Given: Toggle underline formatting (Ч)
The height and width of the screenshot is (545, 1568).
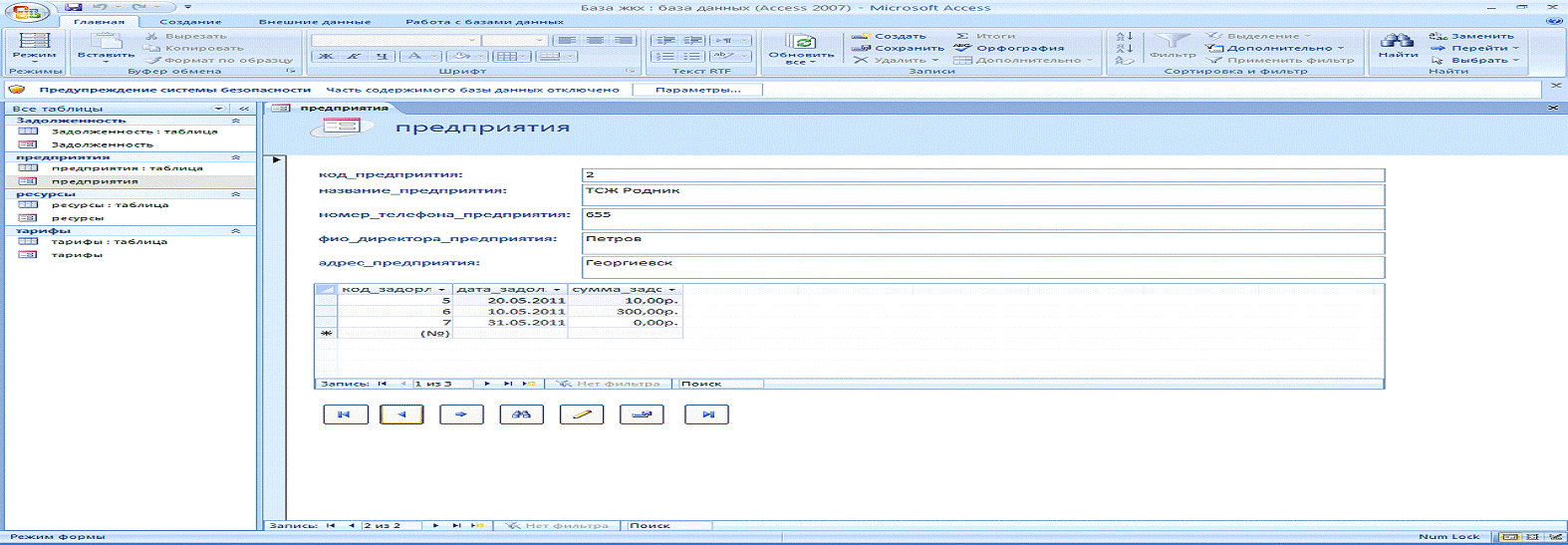Looking at the screenshot, I should click(x=381, y=57).
